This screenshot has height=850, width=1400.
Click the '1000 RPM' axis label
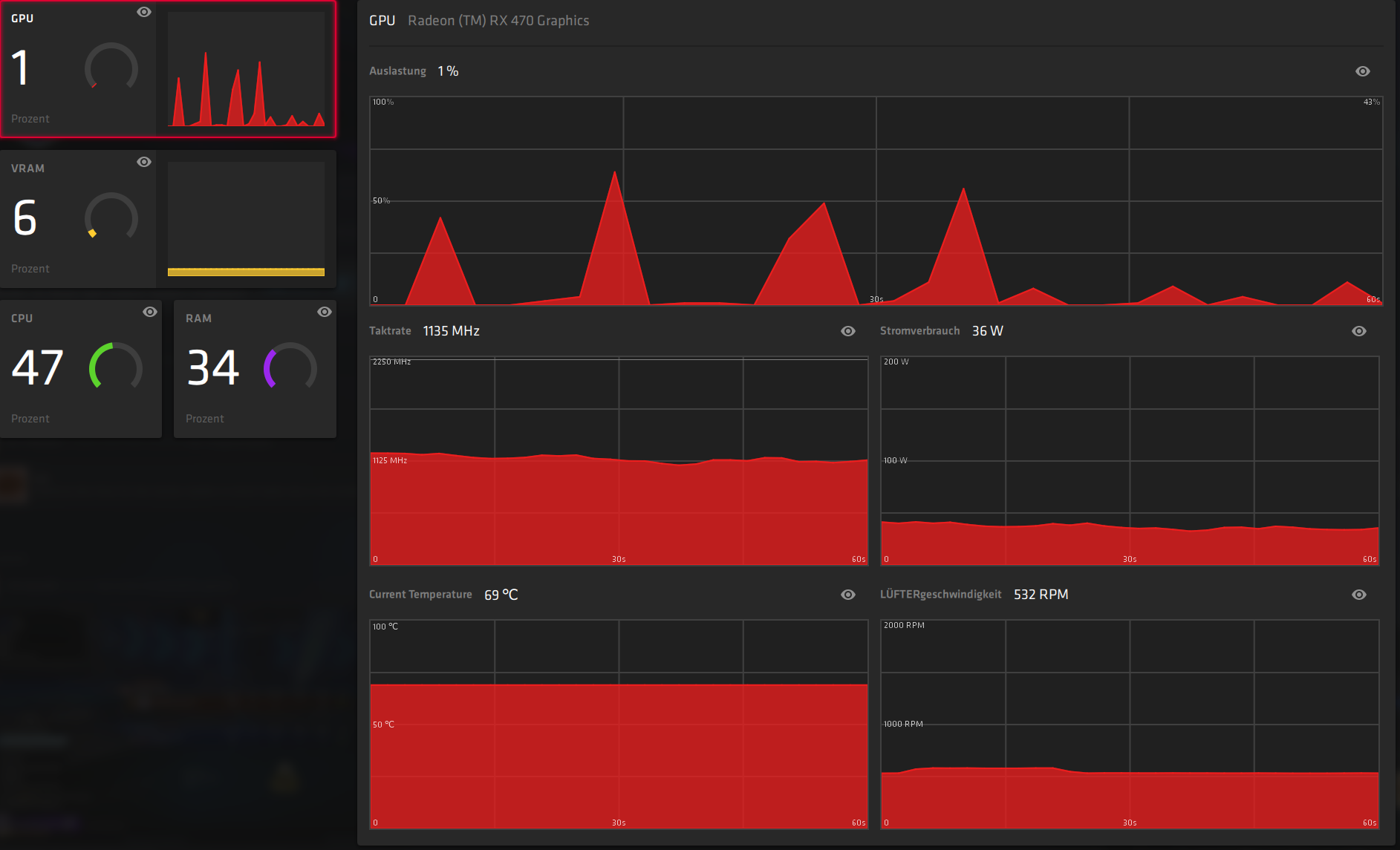click(903, 725)
